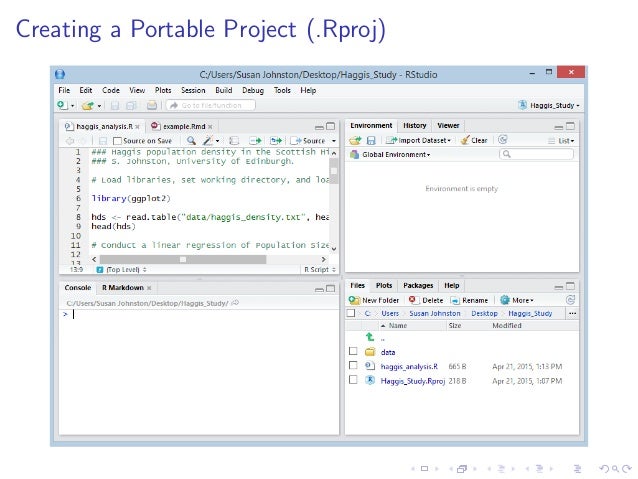Switch to the R Markdown tab
Screen dimensions: 638x479
click(x=123, y=287)
